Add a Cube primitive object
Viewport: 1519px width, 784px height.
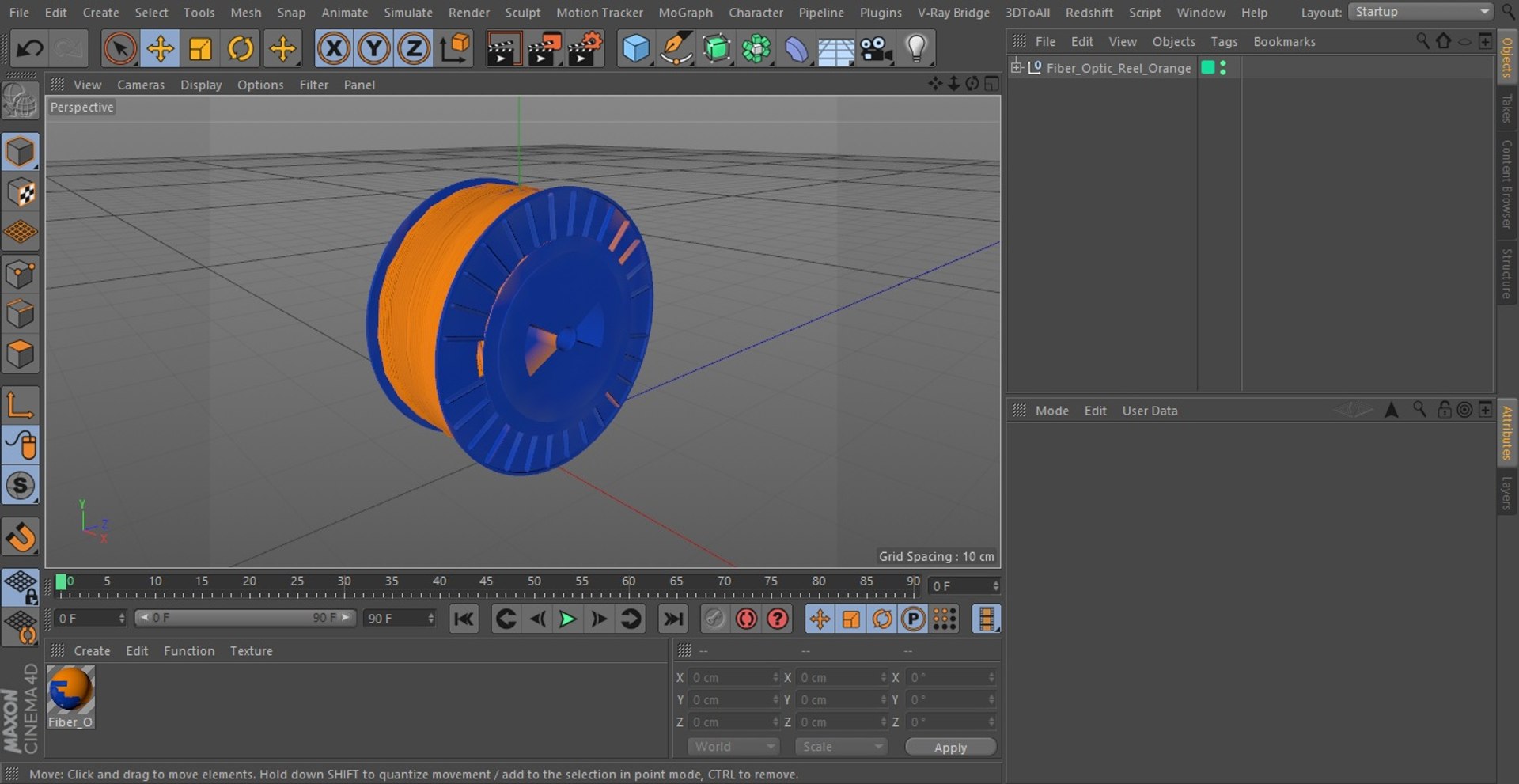coord(635,49)
